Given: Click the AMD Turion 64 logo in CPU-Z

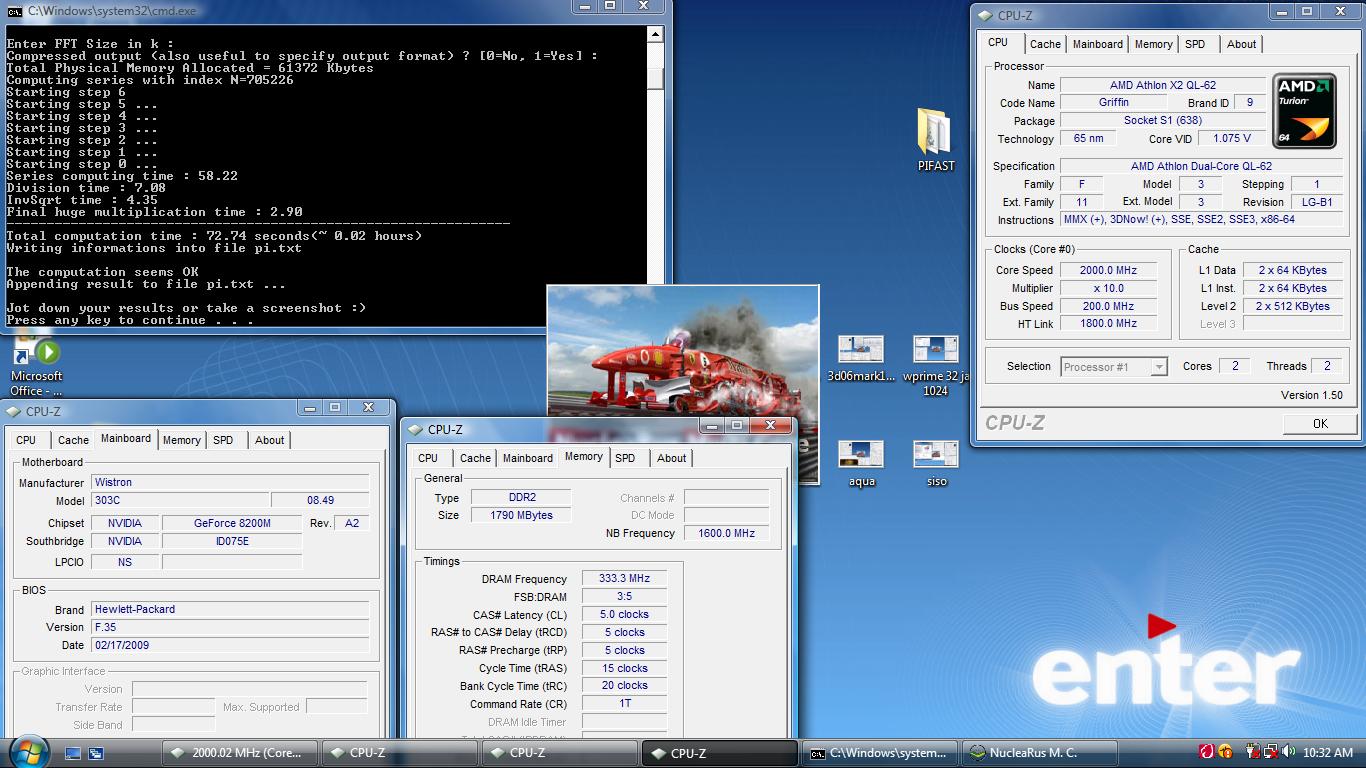Looking at the screenshot, I should tap(1304, 110).
